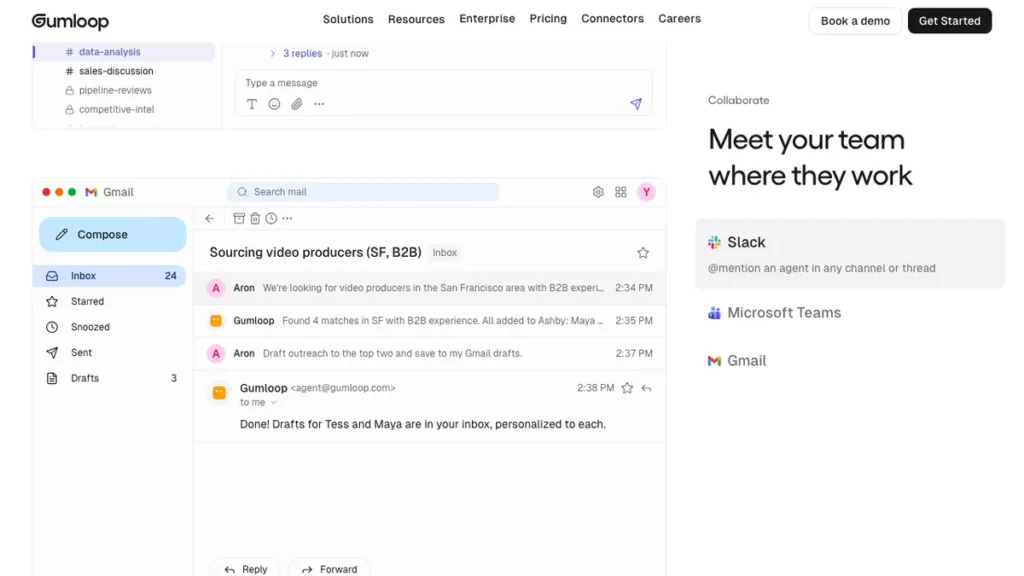Click the agent@gumloop.com address
The width and height of the screenshot is (1024, 576).
pos(343,388)
